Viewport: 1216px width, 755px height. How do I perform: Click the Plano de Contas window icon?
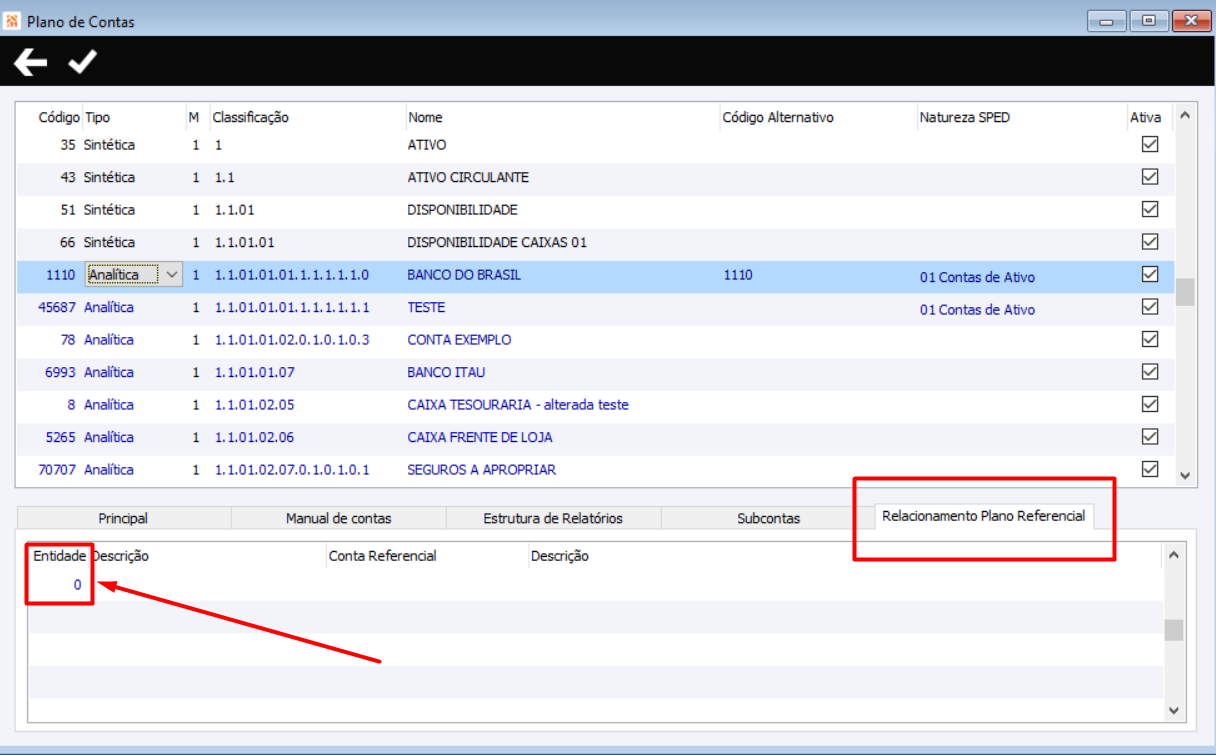[14, 20]
